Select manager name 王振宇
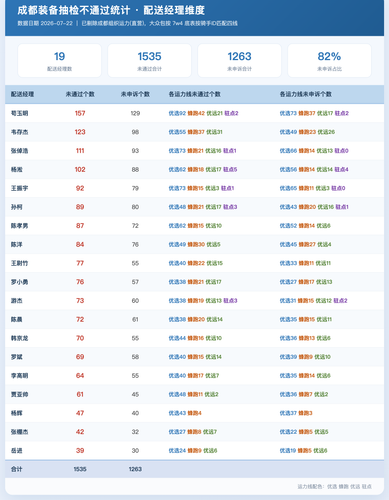389x500 pixels. 19,188
